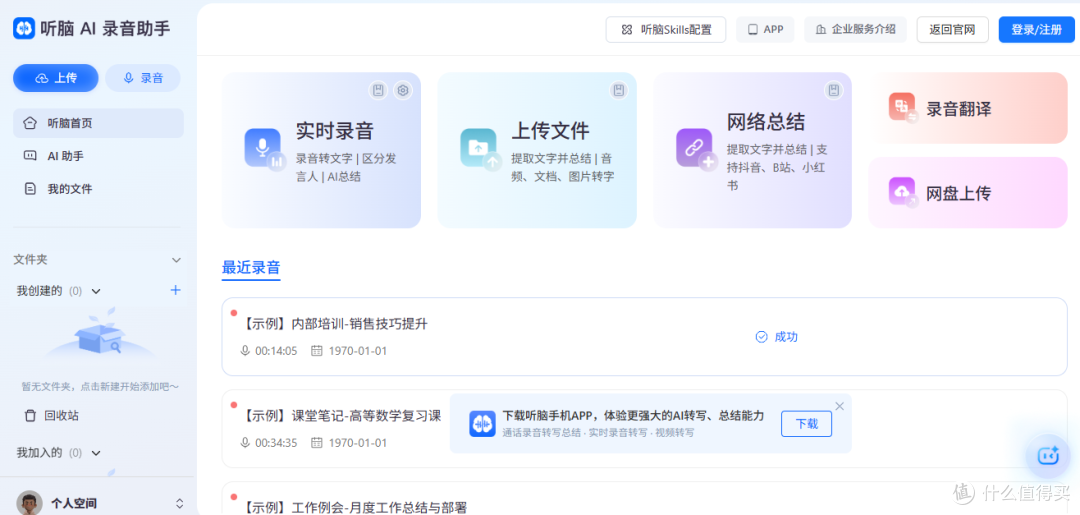Open 网盘上传 feature card
Screen dimensions: 1080x515
click(968, 193)
